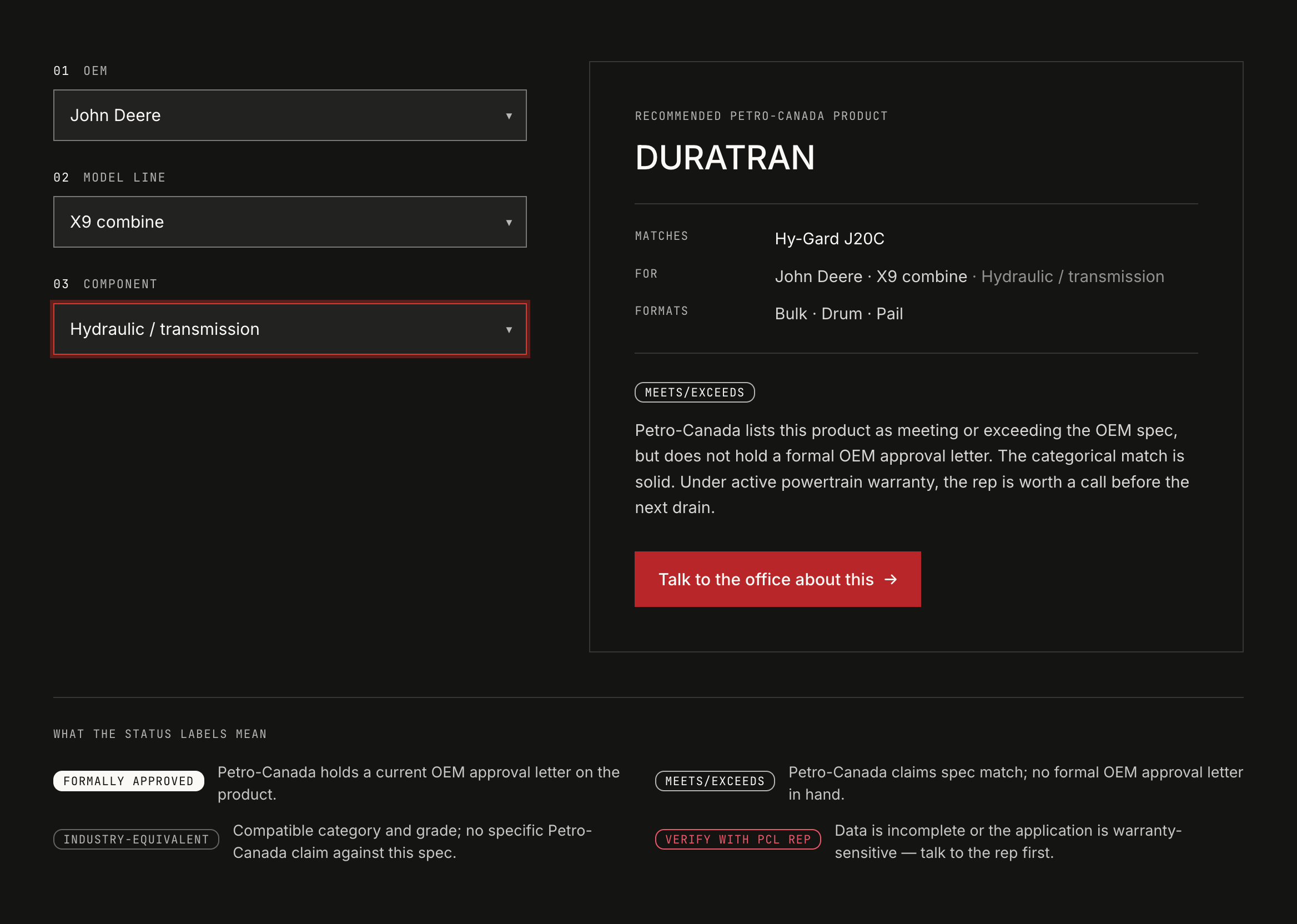Click the WHAT THE STATUS LABELS MEAN heading

pos(160,734)
